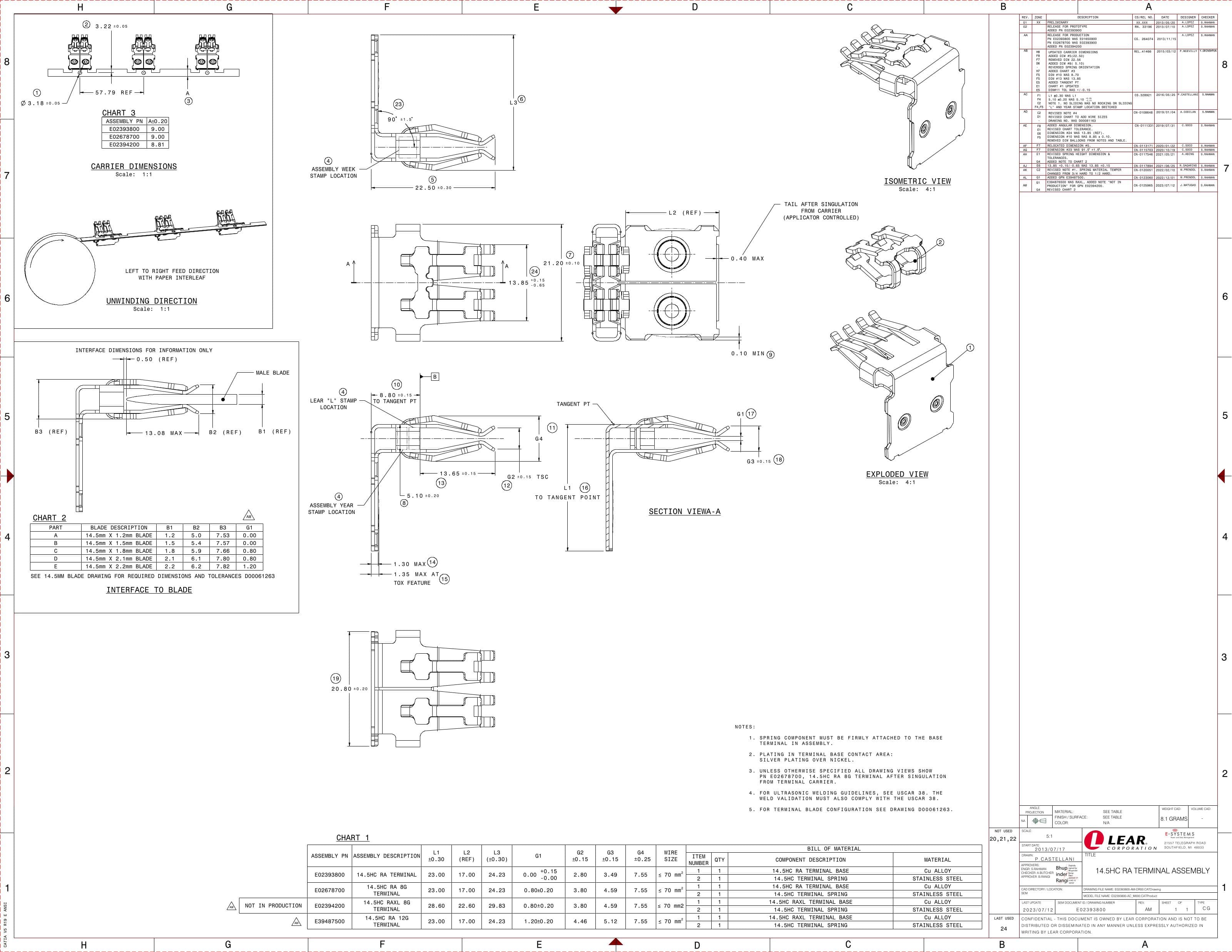Click the SECTION VIEWA-A title

[x=684, y=511]
